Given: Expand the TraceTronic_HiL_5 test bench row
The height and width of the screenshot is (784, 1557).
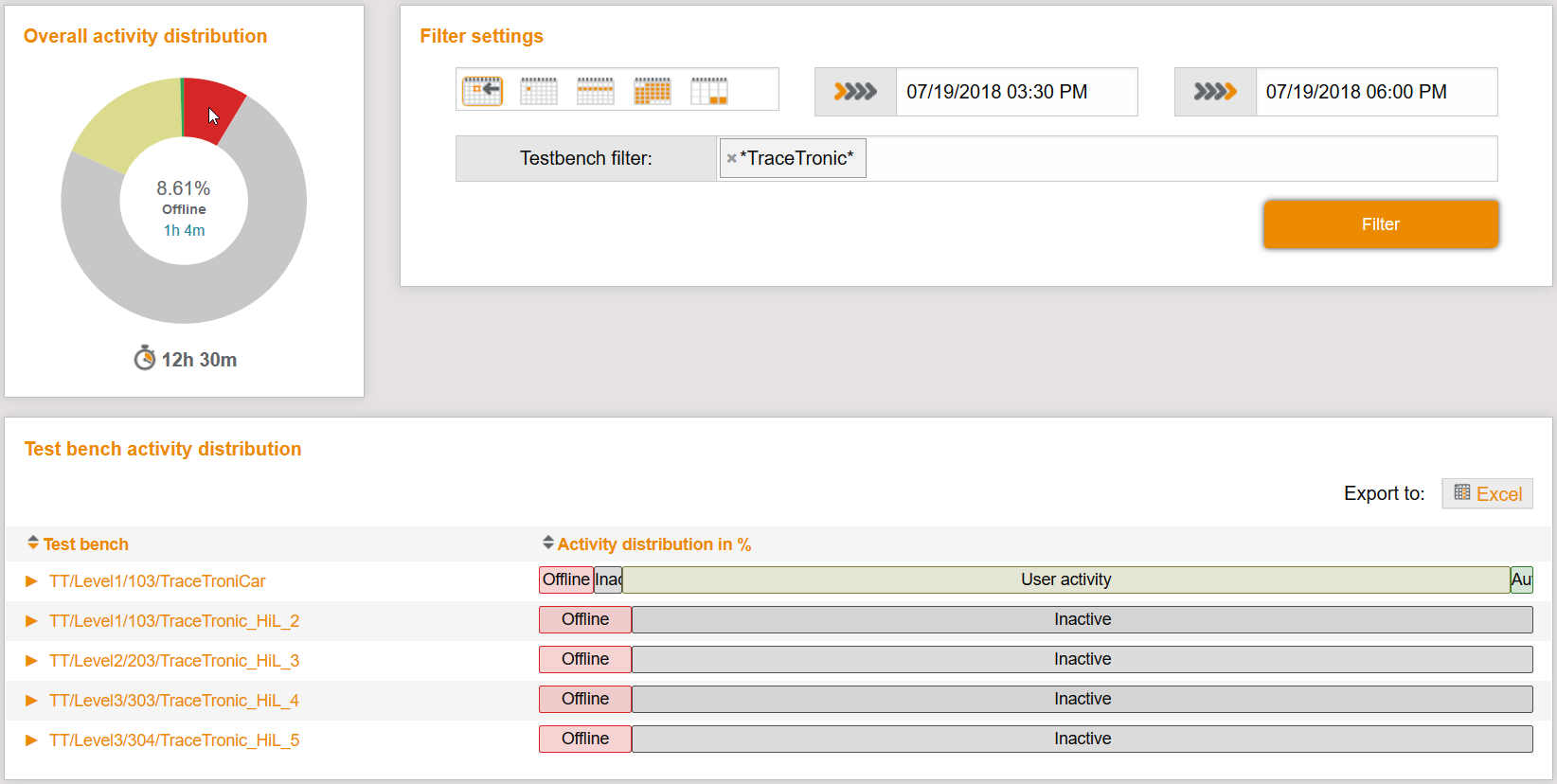Looking at the screenshot, I should tap(31, 740).
